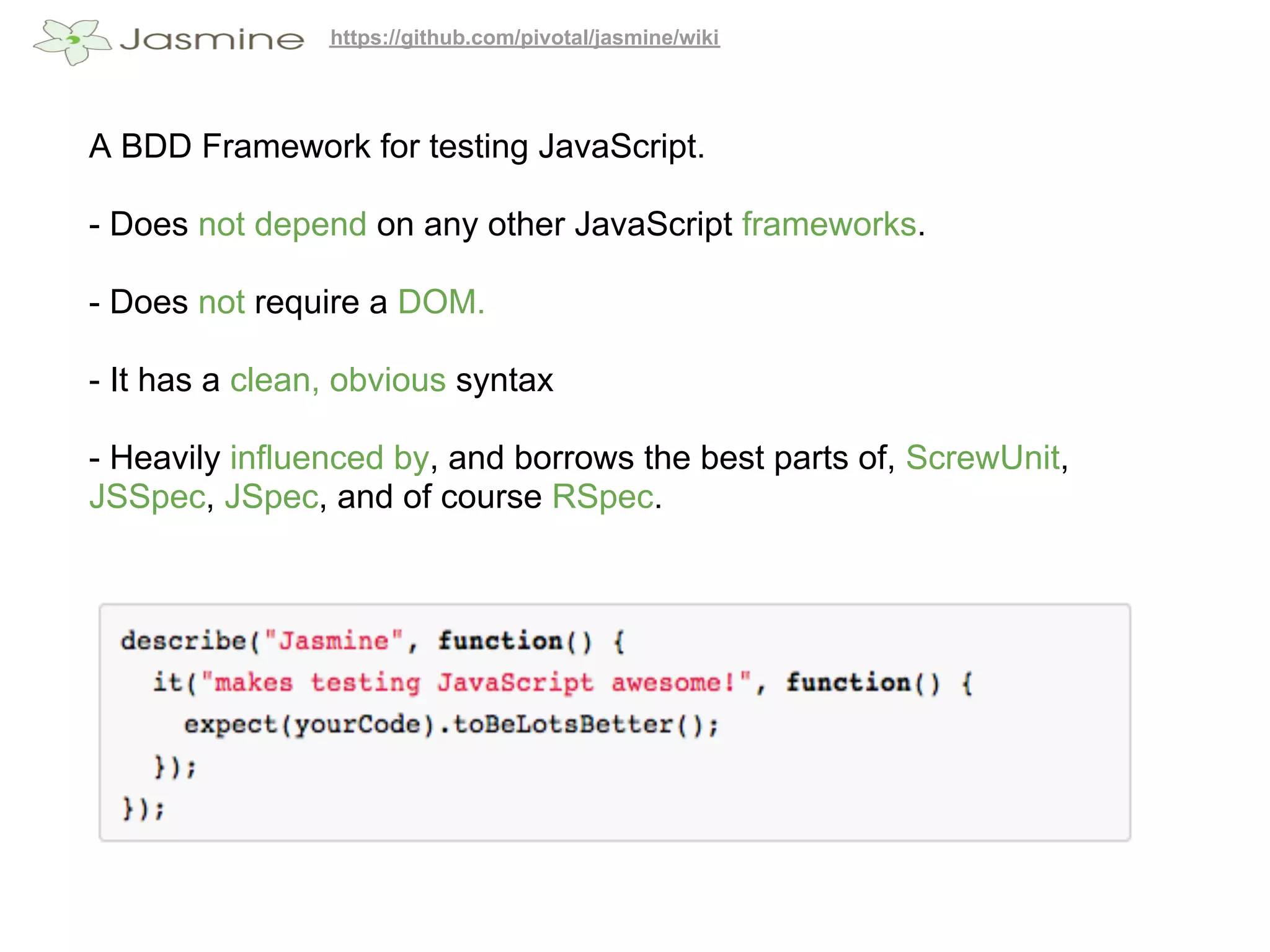The height and width of the screenshot is (952, 1270).
Task: Click the Jasmine wordmark text in header
Action: (212, 40)
